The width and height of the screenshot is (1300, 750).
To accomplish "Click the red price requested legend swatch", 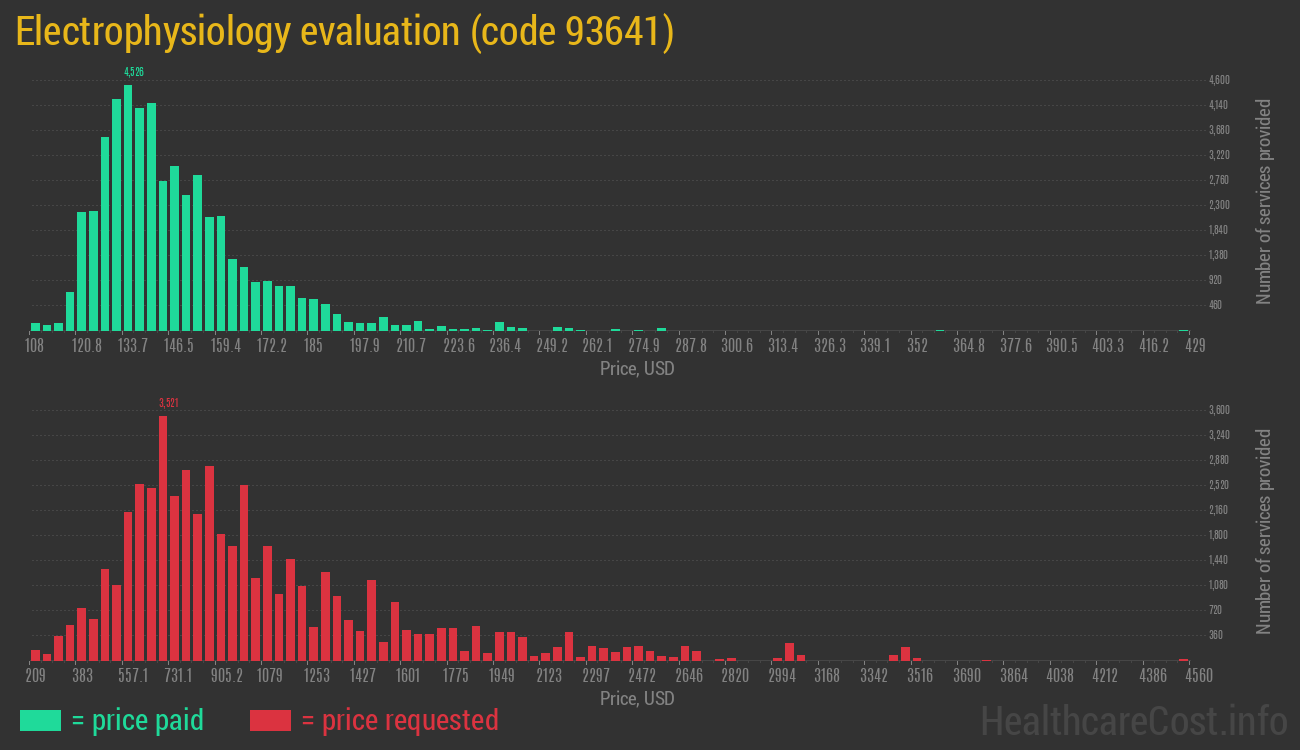I will tap(270, 720).
